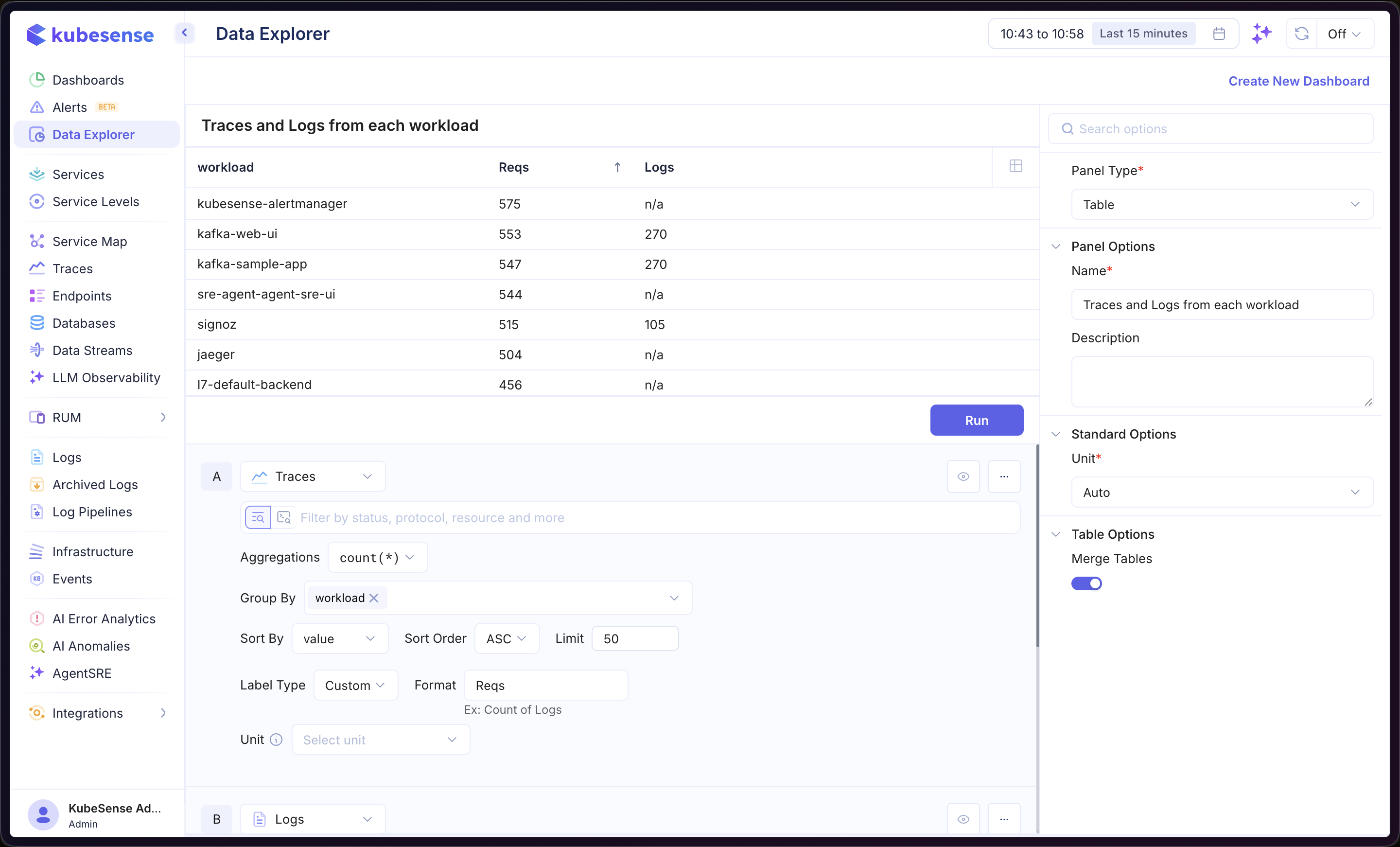Open the Logs data source dropdown
Viewport: 1400px width, 847px height.
[313, 819]
